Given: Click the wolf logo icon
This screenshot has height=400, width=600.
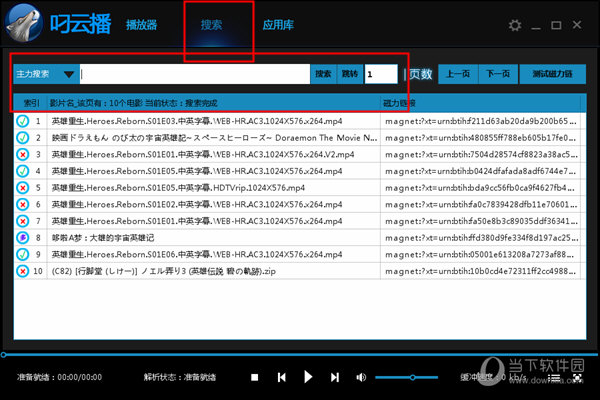Looking at the screenshot, I should (x=24, y=23).
